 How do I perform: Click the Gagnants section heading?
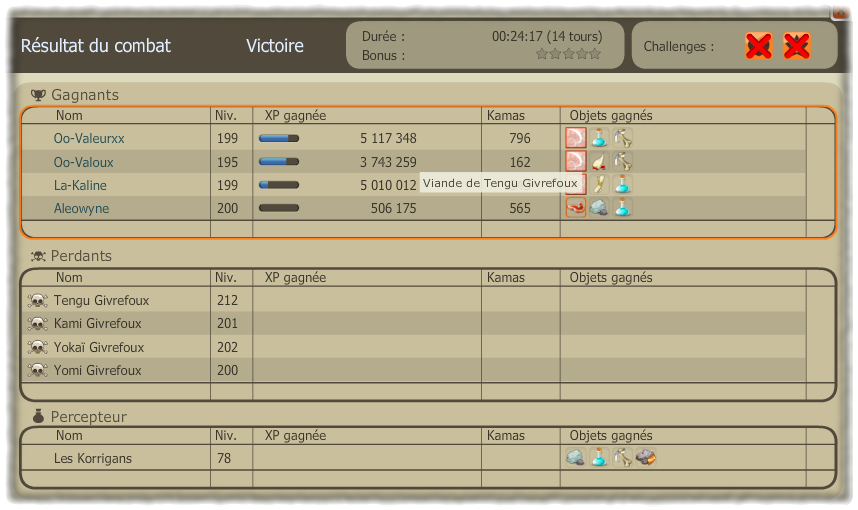[x=85, y=95]
